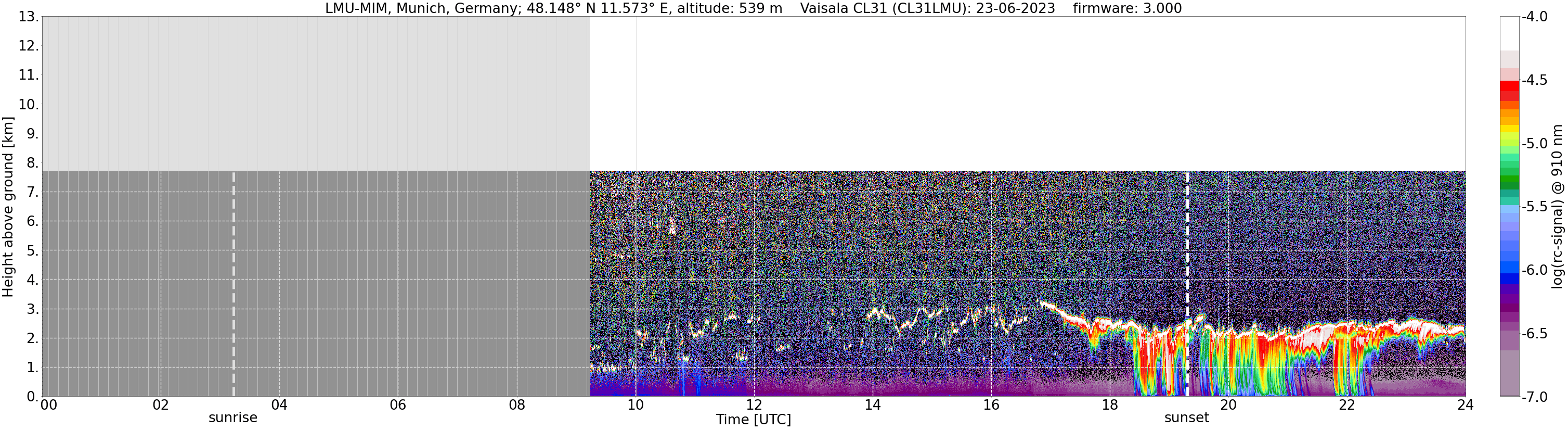Click the x-axis tick label '16'

pyautogui.click(x=992, y=405)
